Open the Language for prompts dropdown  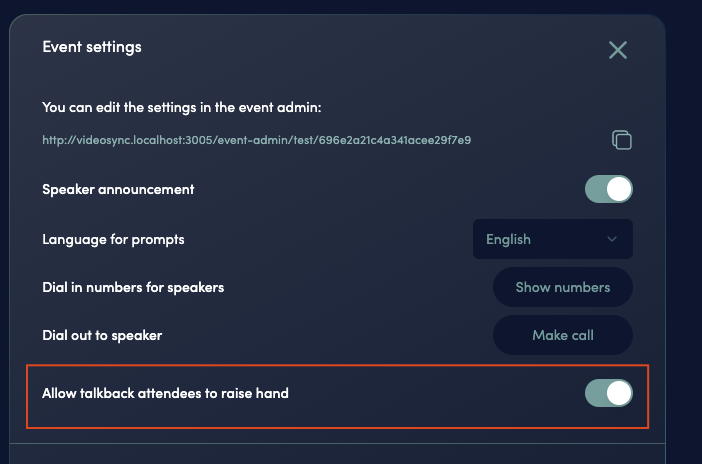pyautogui.click(x=553, y=239)
